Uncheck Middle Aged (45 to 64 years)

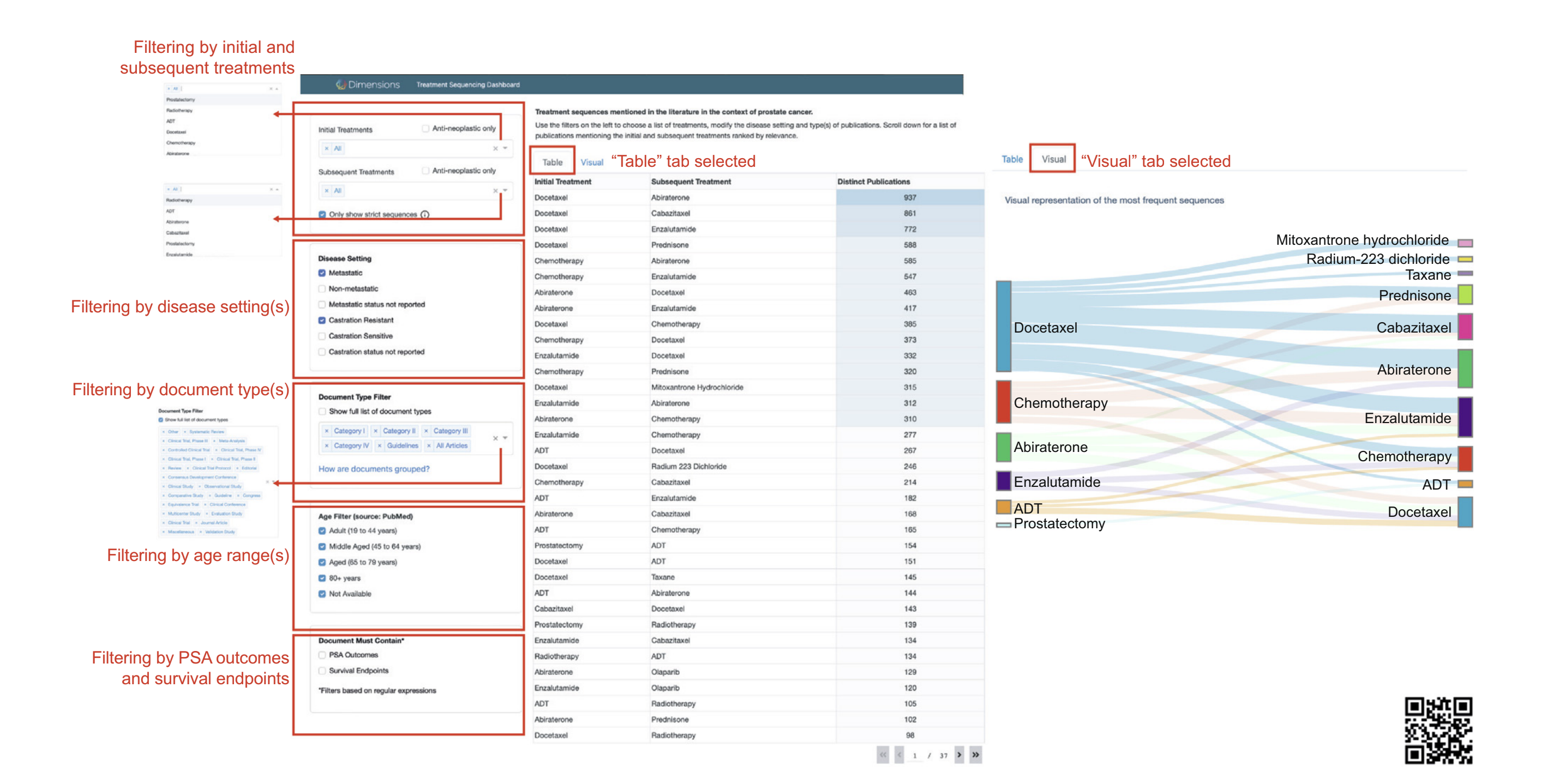[322, 547]
